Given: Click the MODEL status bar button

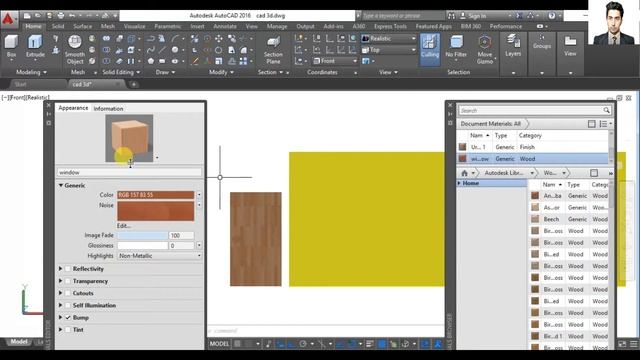Looking at the screenshot, I should 219,344.
